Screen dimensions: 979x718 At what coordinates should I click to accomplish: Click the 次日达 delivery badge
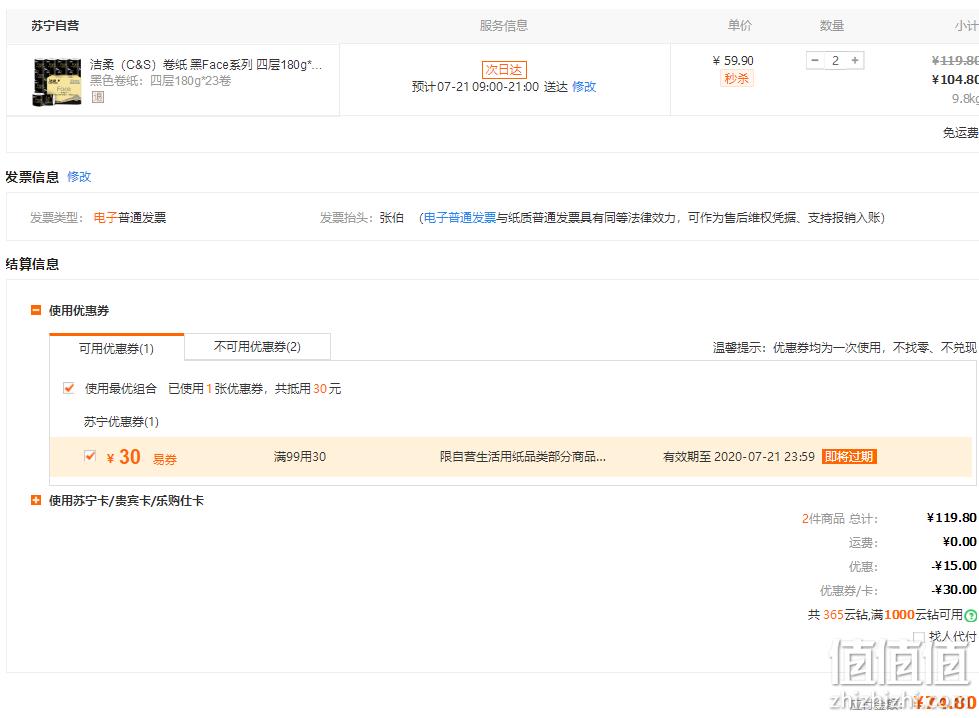[504, 69]
